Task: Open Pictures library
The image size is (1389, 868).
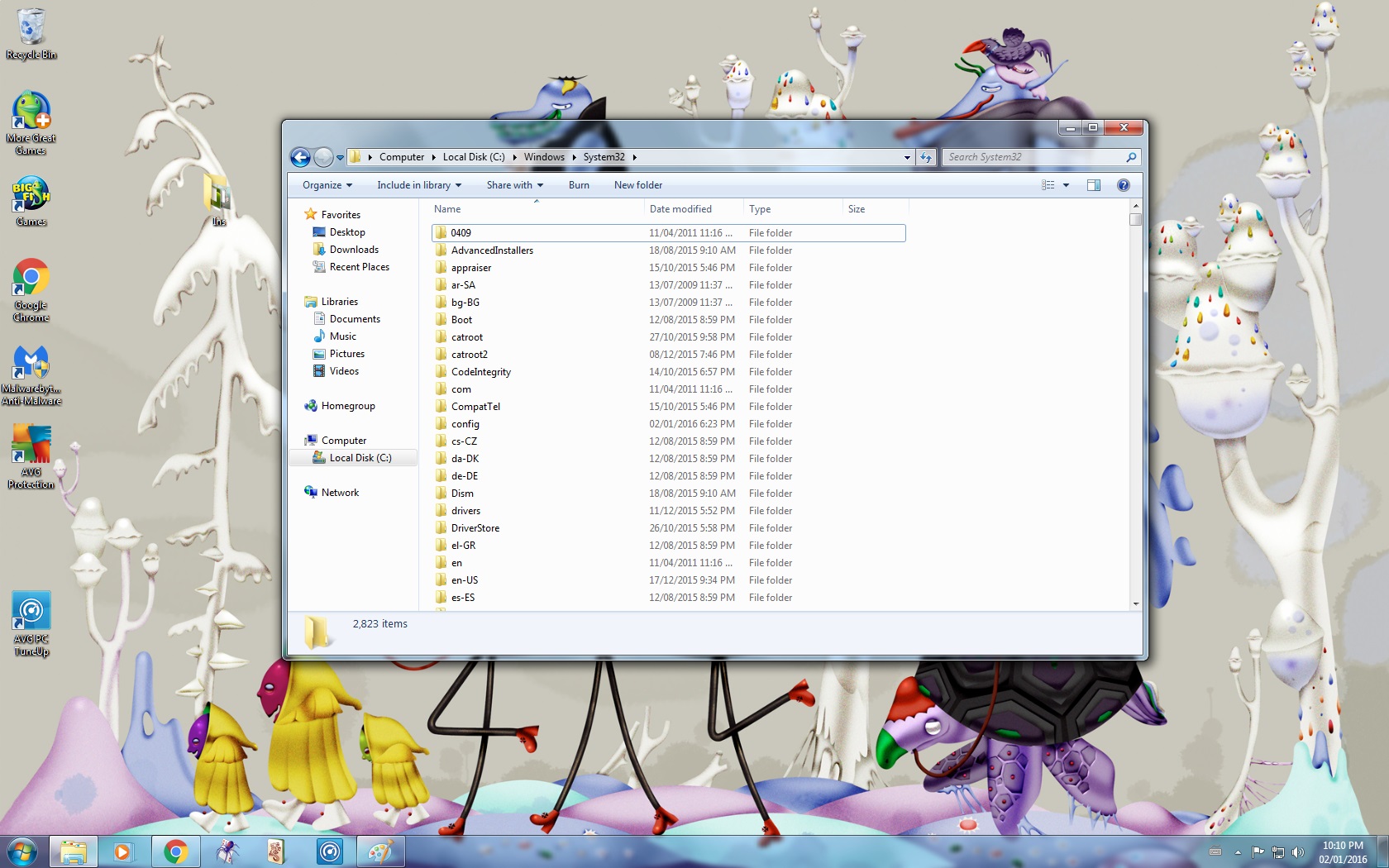Action: [346, 354]
